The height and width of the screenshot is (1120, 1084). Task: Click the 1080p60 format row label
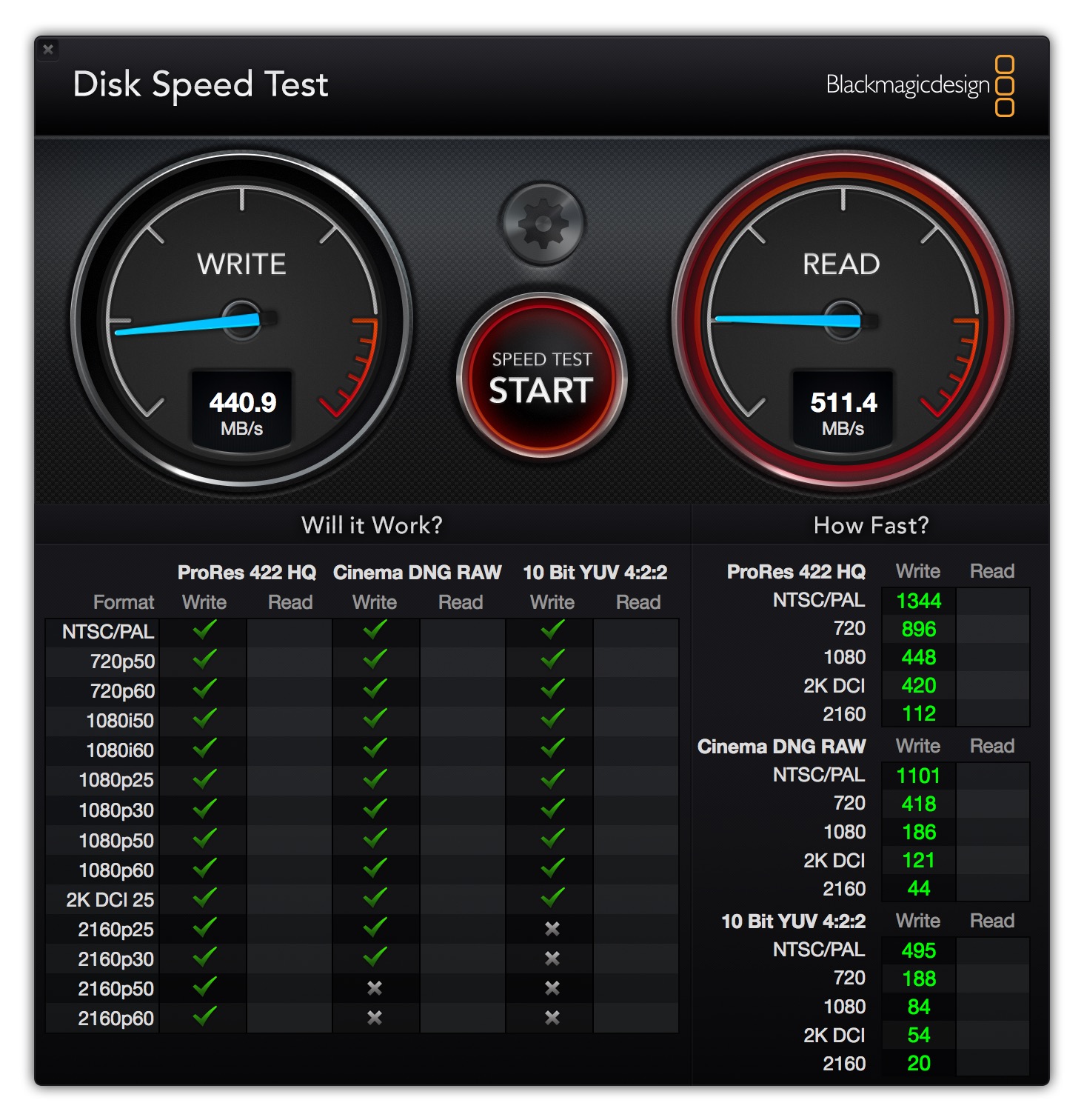(116, 870)
